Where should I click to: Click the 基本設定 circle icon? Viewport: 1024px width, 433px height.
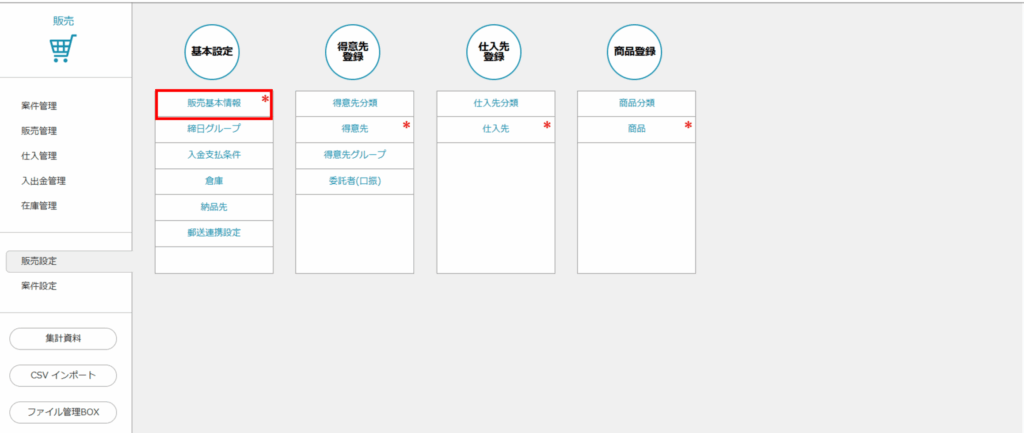click(x=213, y=51)
